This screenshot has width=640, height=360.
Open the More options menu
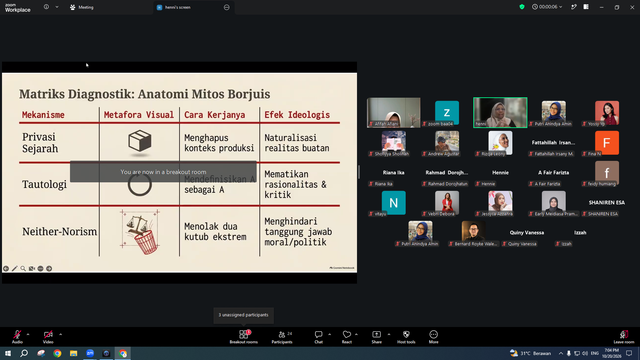click(x=433, y=337)
